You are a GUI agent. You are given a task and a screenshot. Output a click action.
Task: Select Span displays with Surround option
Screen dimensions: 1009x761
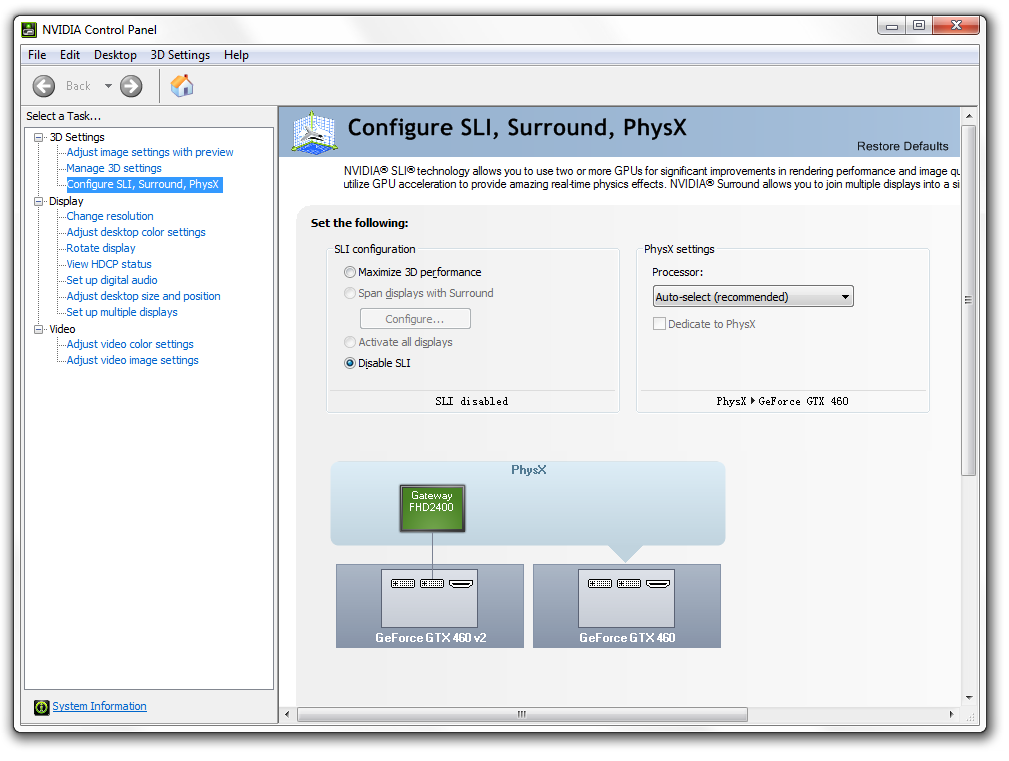[x=350, y=293]
